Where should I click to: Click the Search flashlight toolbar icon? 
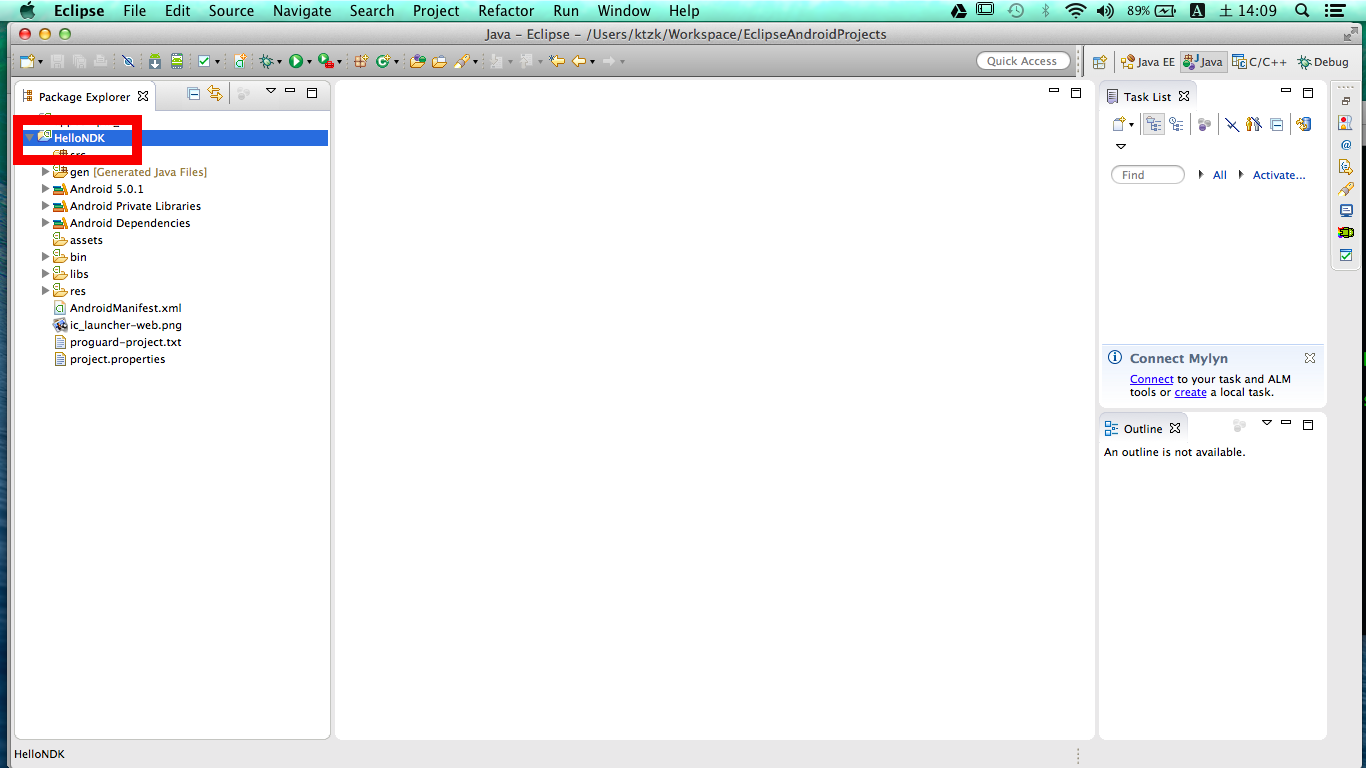tap(462, 61)
